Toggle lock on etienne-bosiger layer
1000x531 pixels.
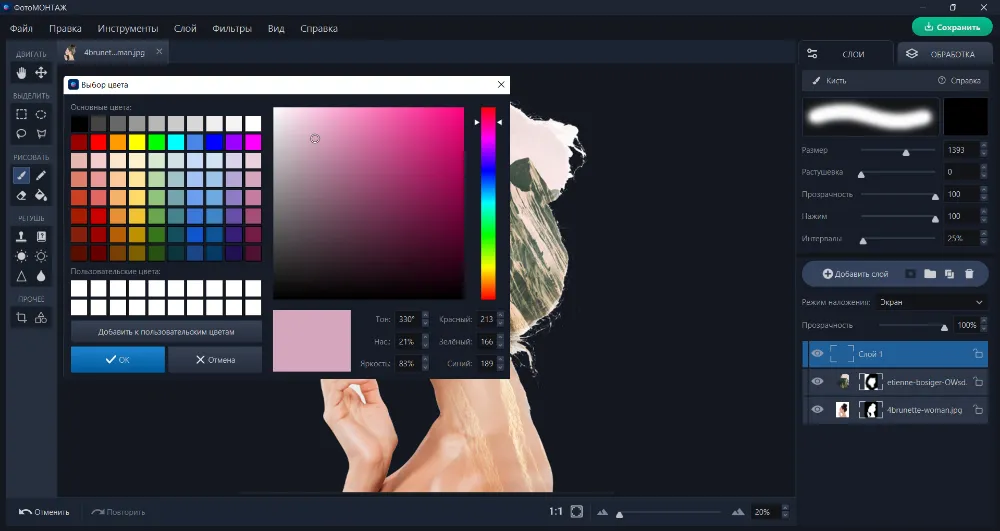tap(978, 382)
